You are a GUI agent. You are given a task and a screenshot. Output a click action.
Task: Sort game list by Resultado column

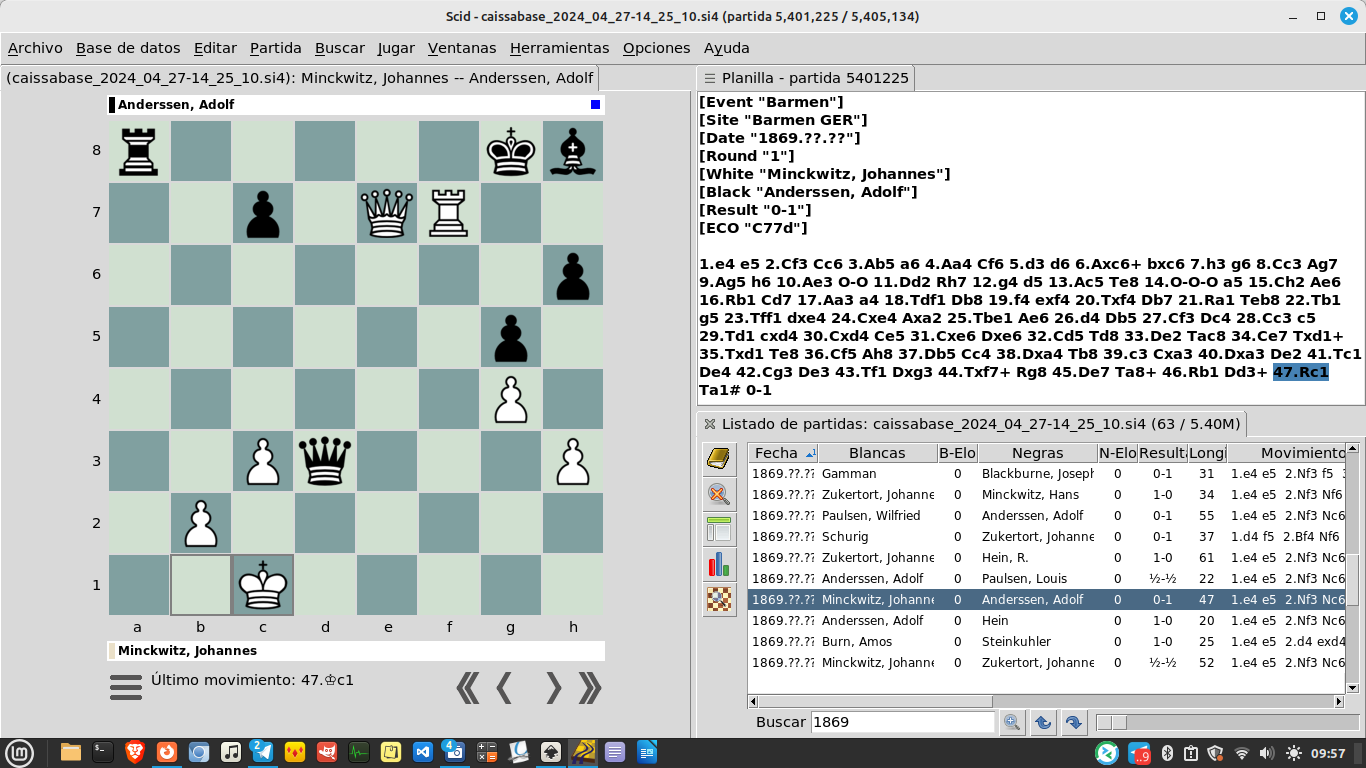pyautogui.click(x=1162, y=453)
